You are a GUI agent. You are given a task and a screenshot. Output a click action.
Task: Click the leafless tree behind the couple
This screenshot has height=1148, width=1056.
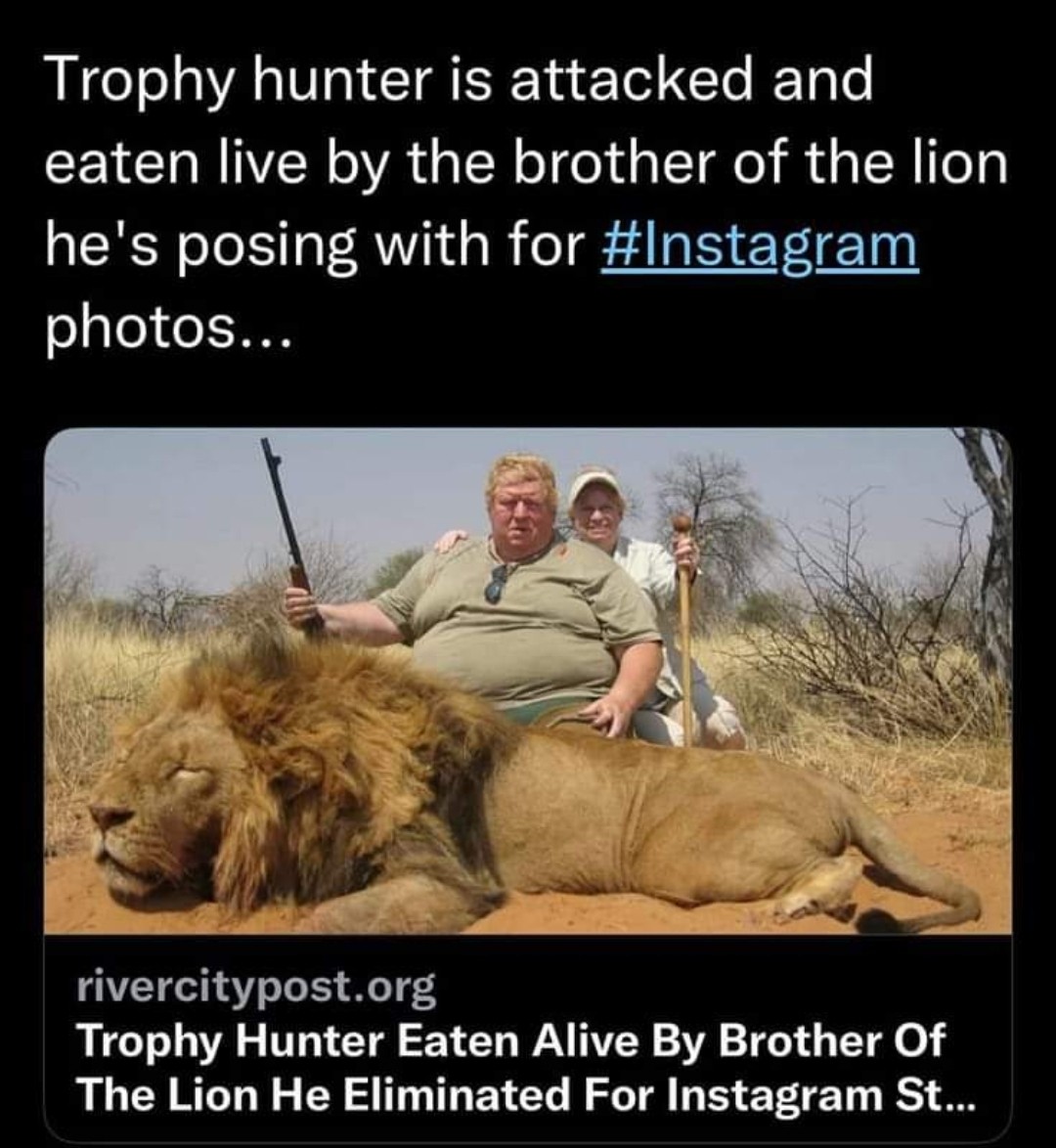tap(714, 508)
